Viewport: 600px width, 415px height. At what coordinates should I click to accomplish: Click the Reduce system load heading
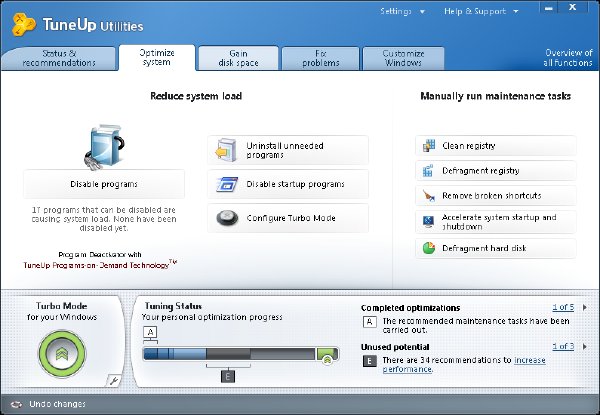pos(196,96)
